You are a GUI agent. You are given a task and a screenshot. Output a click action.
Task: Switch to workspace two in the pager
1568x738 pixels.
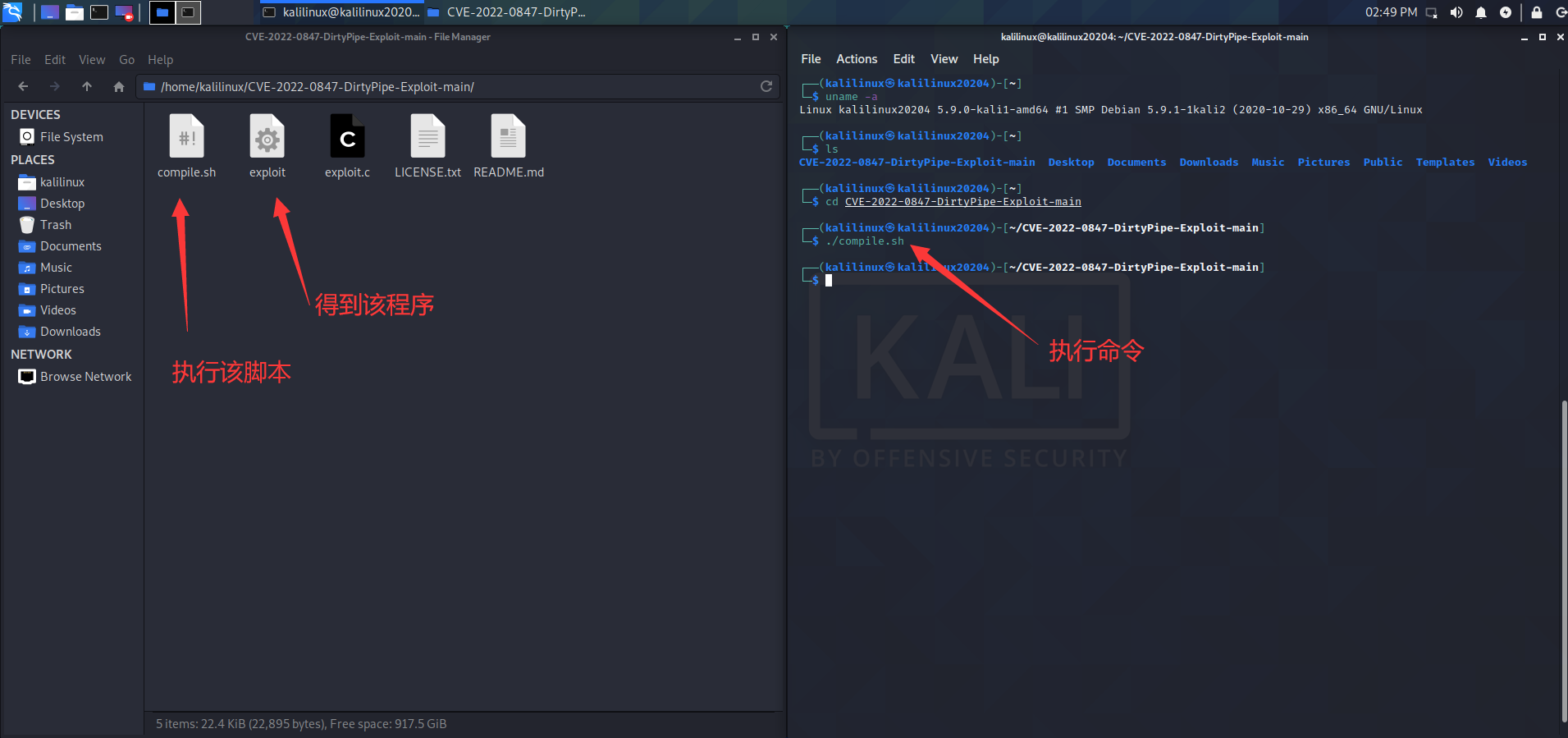tap(188, 12)
